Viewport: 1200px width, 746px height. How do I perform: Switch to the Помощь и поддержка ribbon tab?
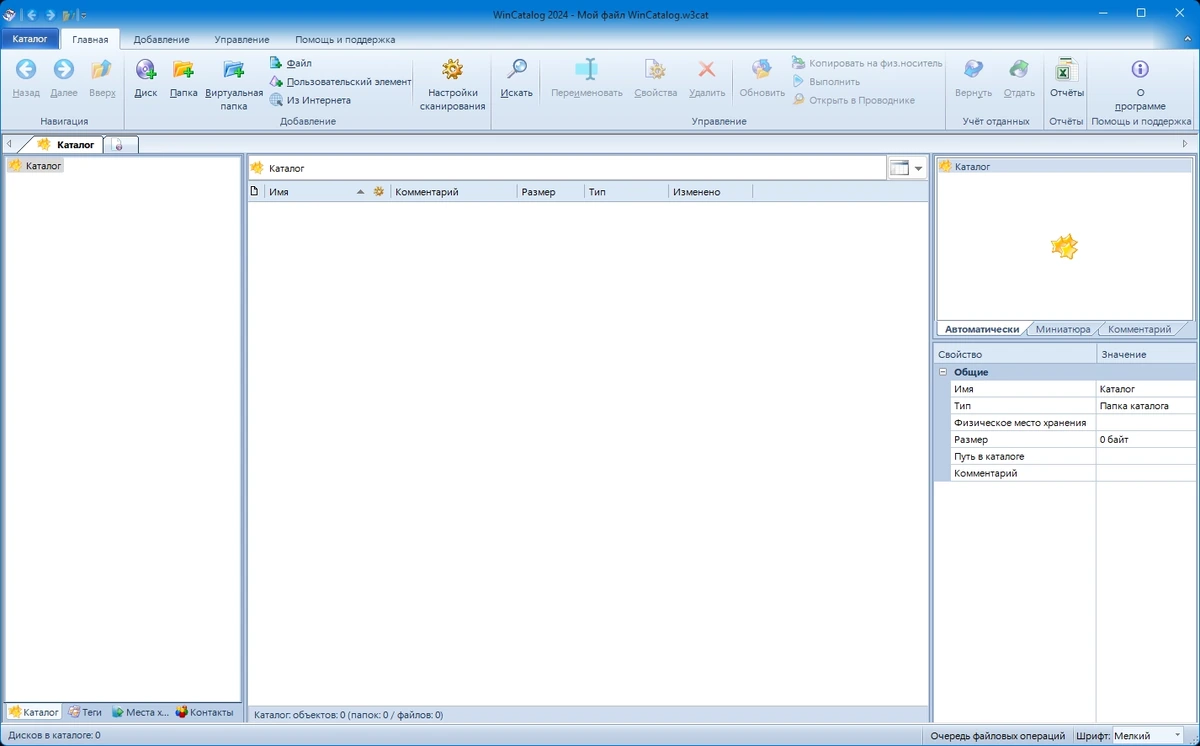click(x=345, y=40)
